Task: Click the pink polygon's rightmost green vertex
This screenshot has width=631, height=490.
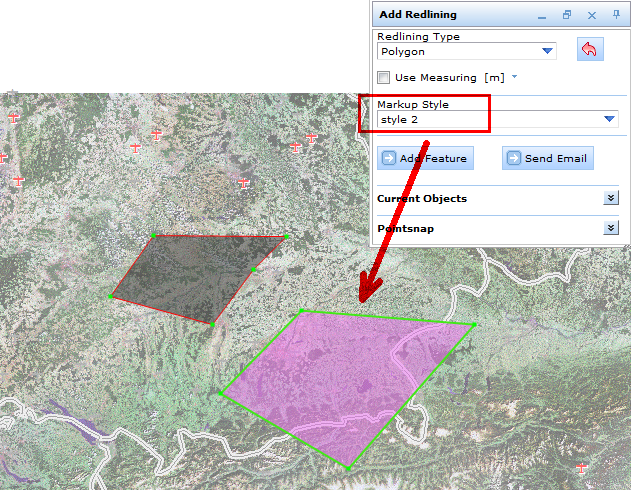Action: click(x=473, y=324)
